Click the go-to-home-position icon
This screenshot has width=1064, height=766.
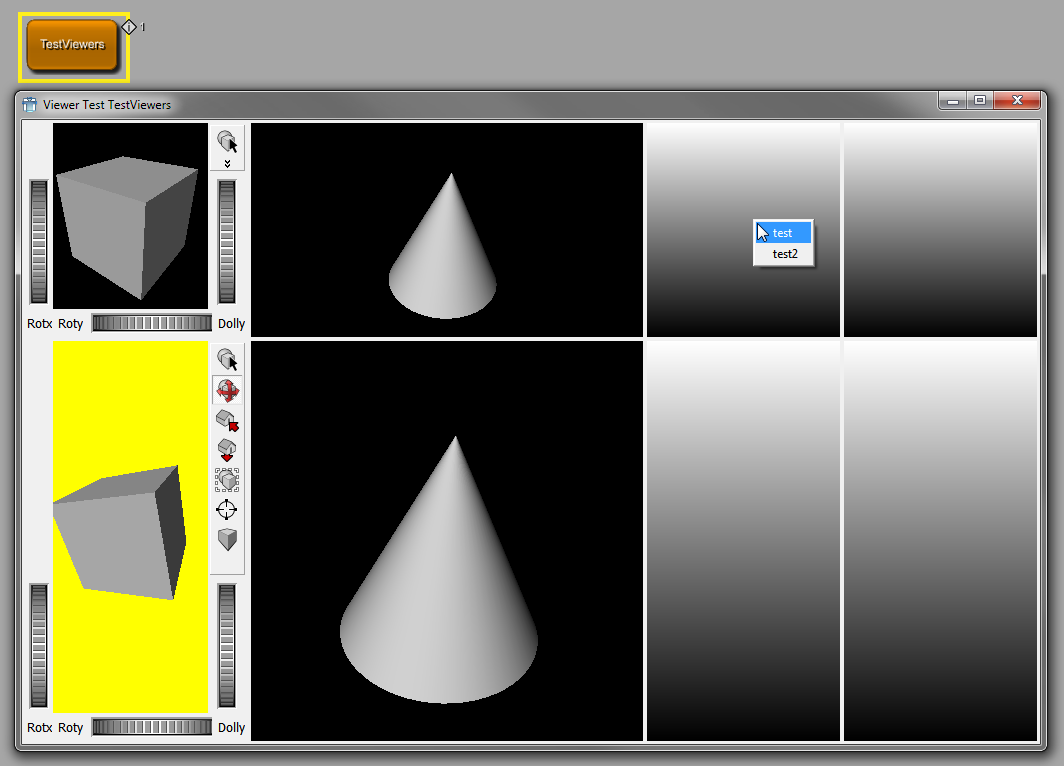[x=227, y=420]
